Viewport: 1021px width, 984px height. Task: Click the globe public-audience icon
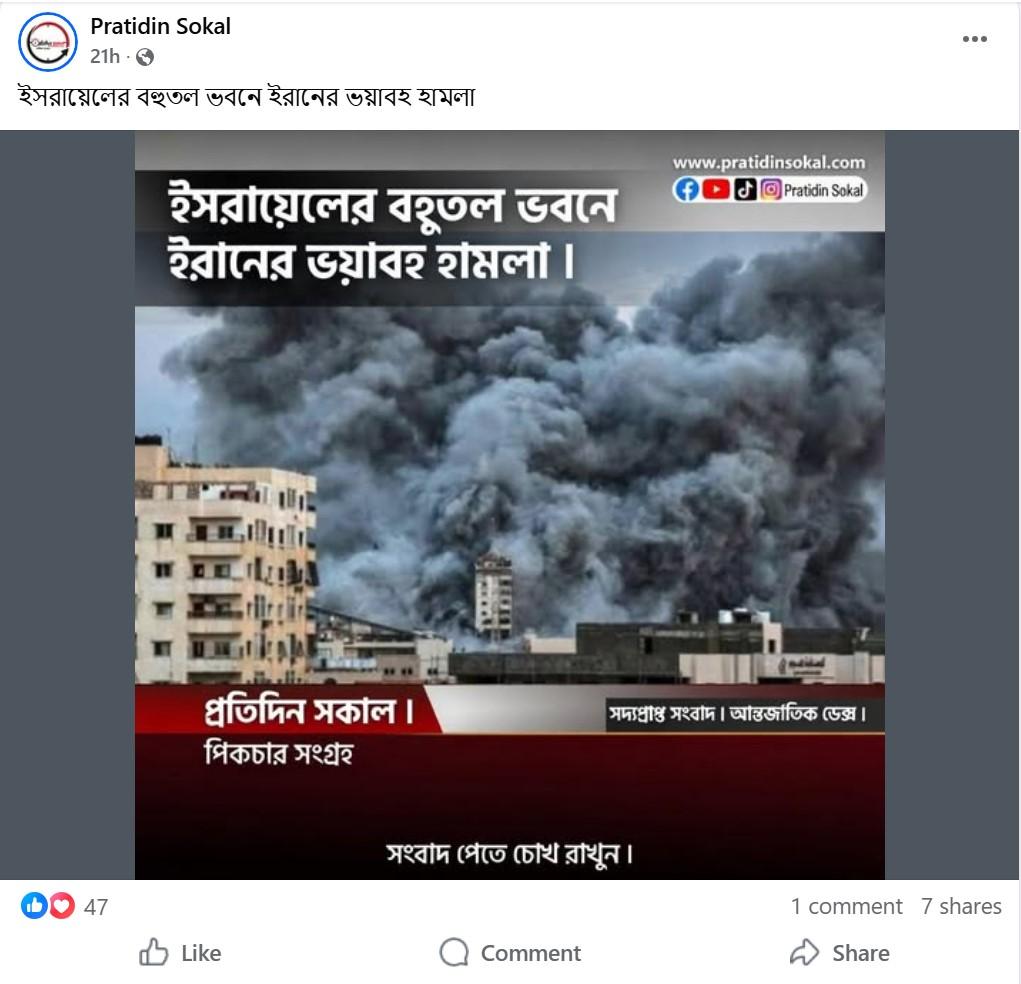145,57
